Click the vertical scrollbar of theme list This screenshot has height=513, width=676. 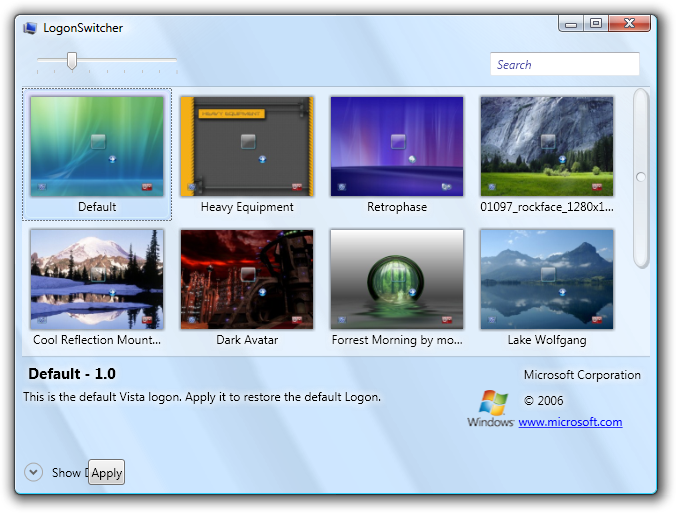(x=641, y=178)
